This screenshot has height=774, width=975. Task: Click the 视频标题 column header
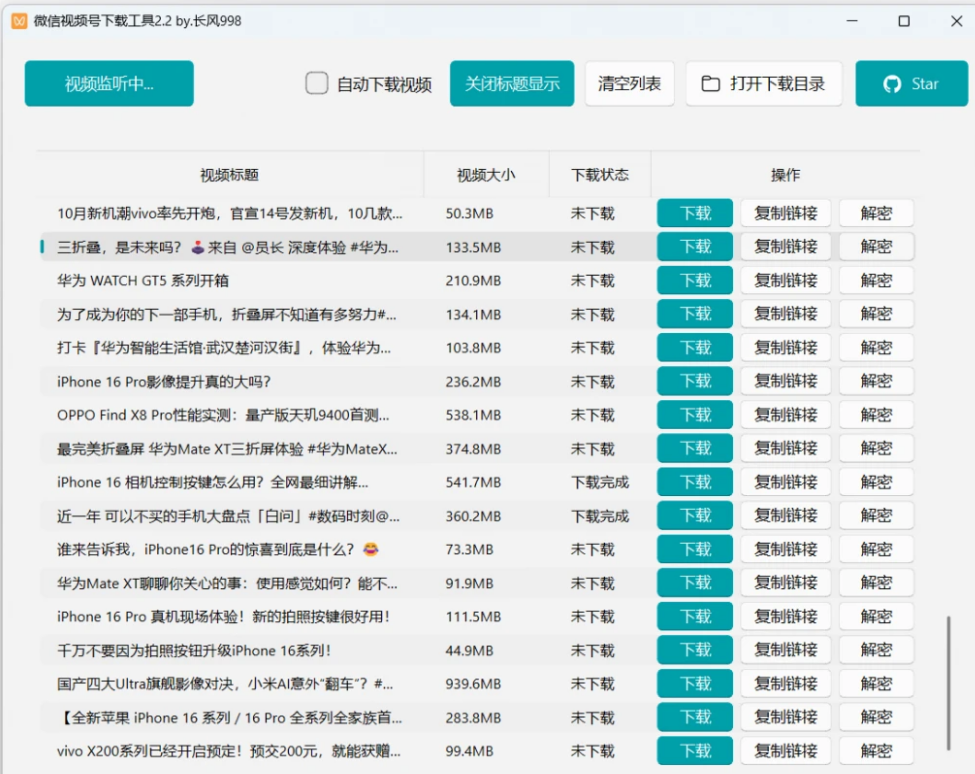click(229, 175)
